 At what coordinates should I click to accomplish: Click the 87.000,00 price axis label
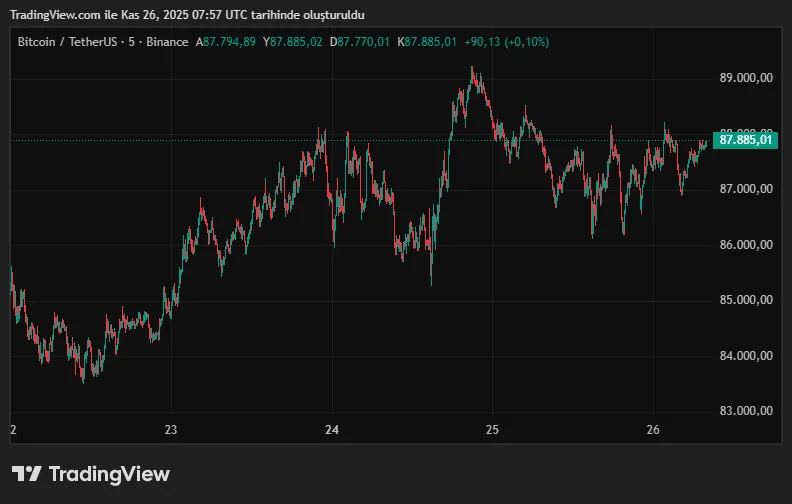(746, 189)
